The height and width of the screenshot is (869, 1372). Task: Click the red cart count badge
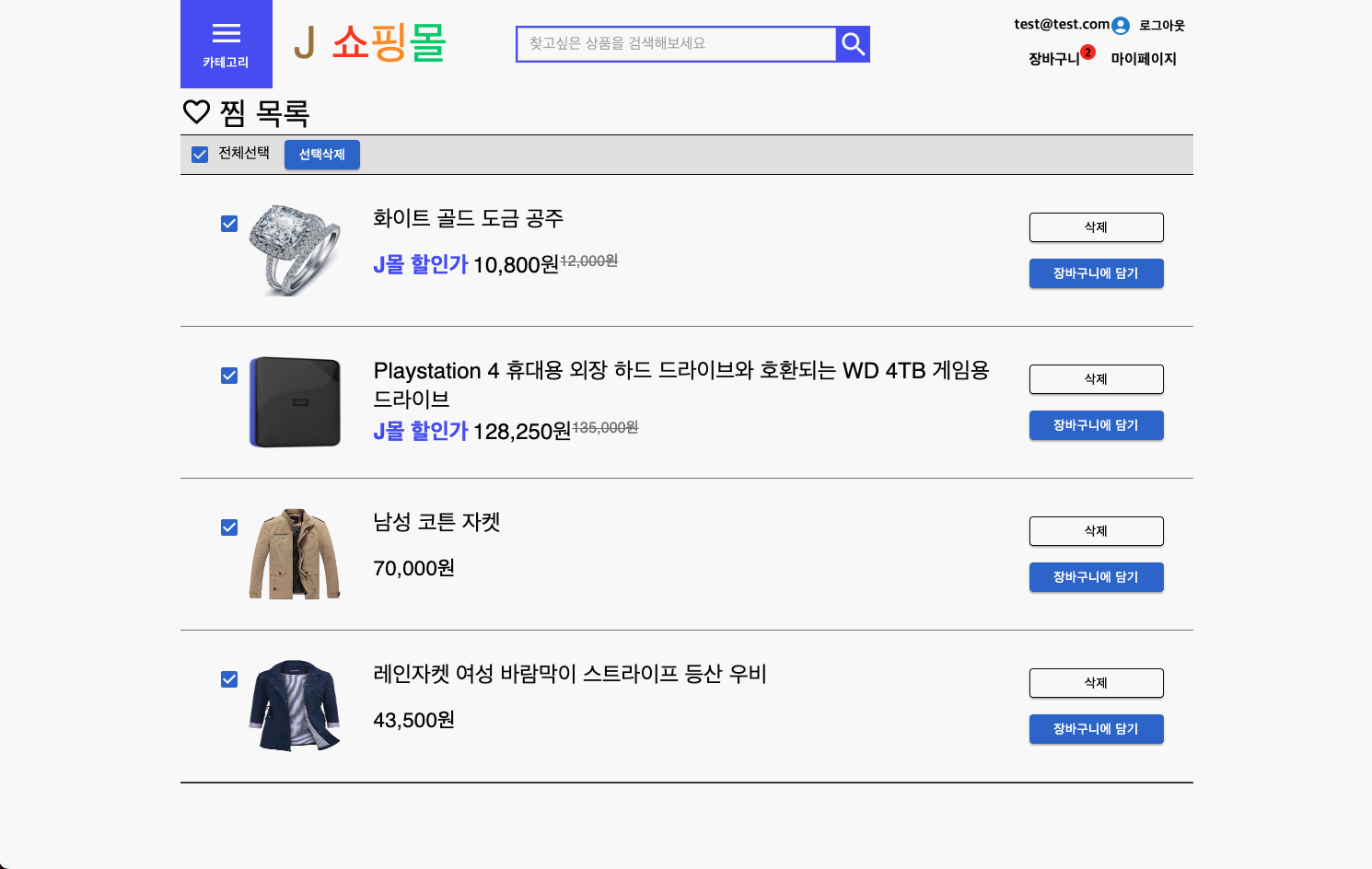1087,52
